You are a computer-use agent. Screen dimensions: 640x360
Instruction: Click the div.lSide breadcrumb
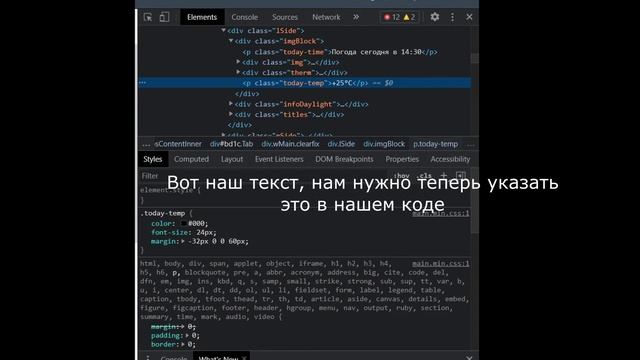[x=341, y=144]
